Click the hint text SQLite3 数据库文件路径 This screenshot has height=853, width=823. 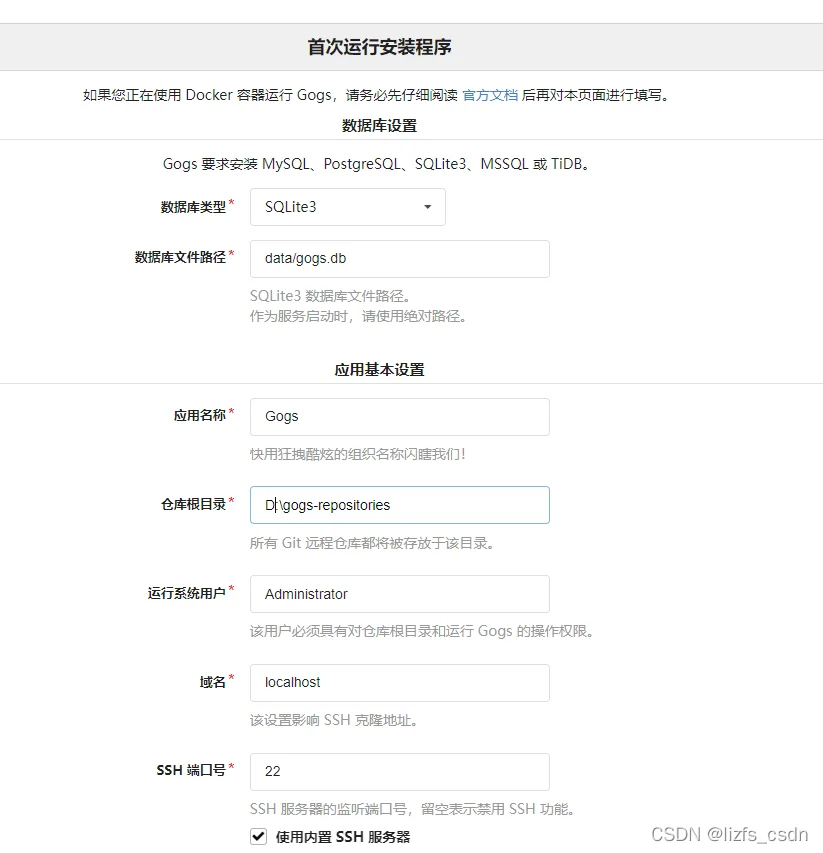[330, 296]
